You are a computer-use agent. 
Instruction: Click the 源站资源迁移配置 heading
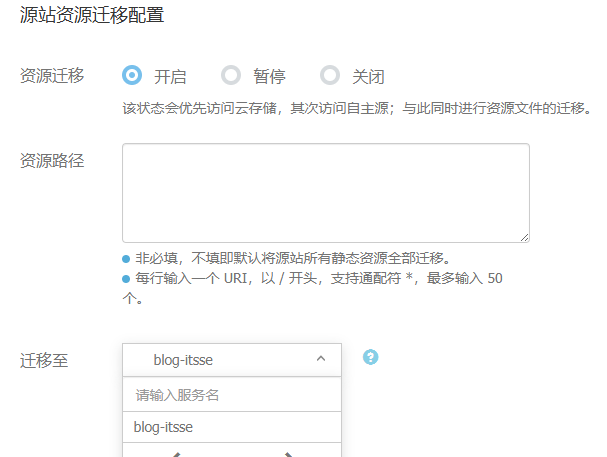coord(92,15)
